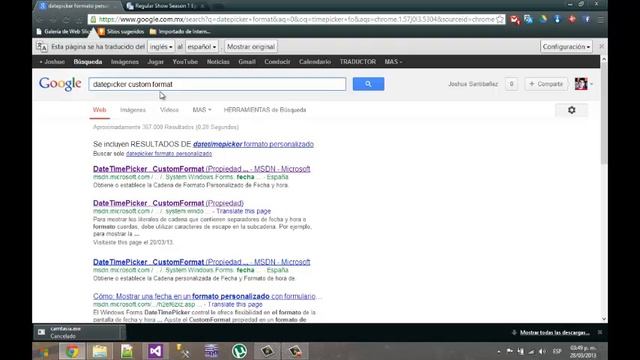Image resolution: width=640 pixels, height=360 pixels.
Task: Open Chrome from the taskbar
Action: (72, 351)
